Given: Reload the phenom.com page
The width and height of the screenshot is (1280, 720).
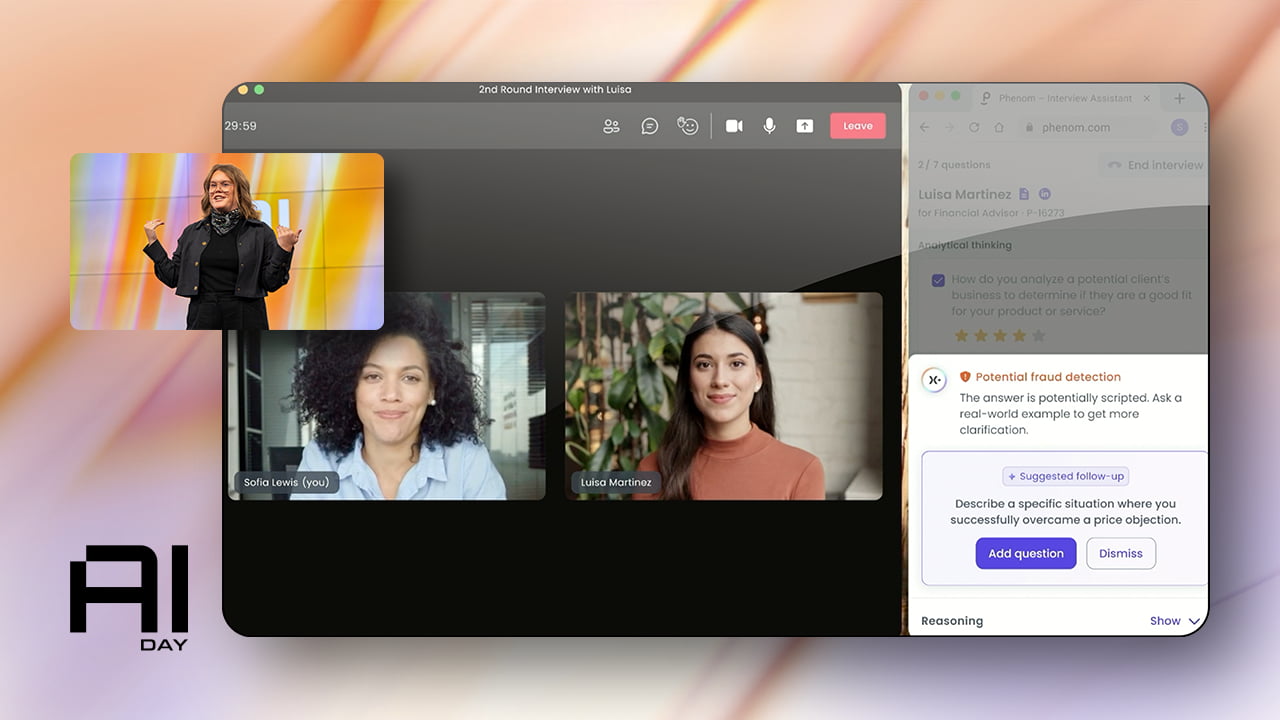Looking at the screenshot, I should click(974, 127).
